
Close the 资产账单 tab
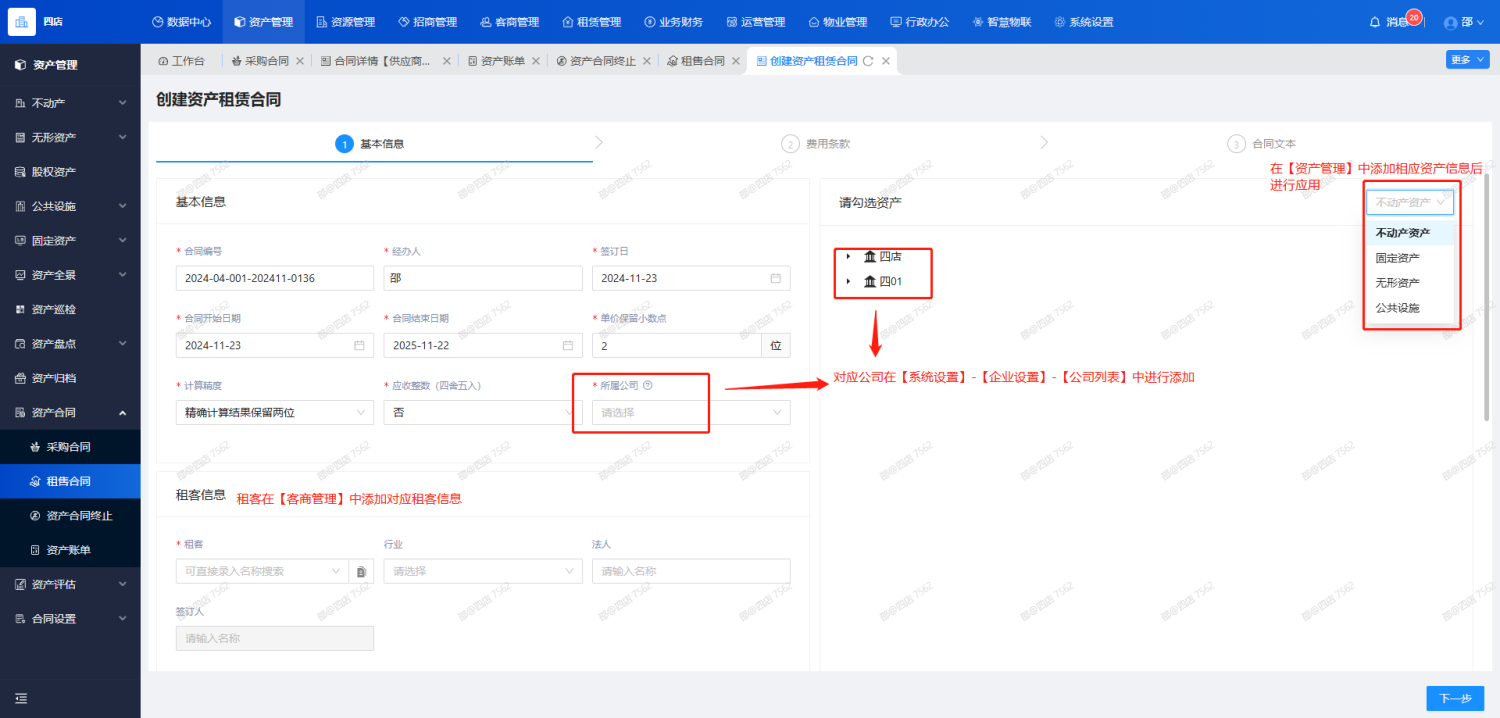(536, 61)
